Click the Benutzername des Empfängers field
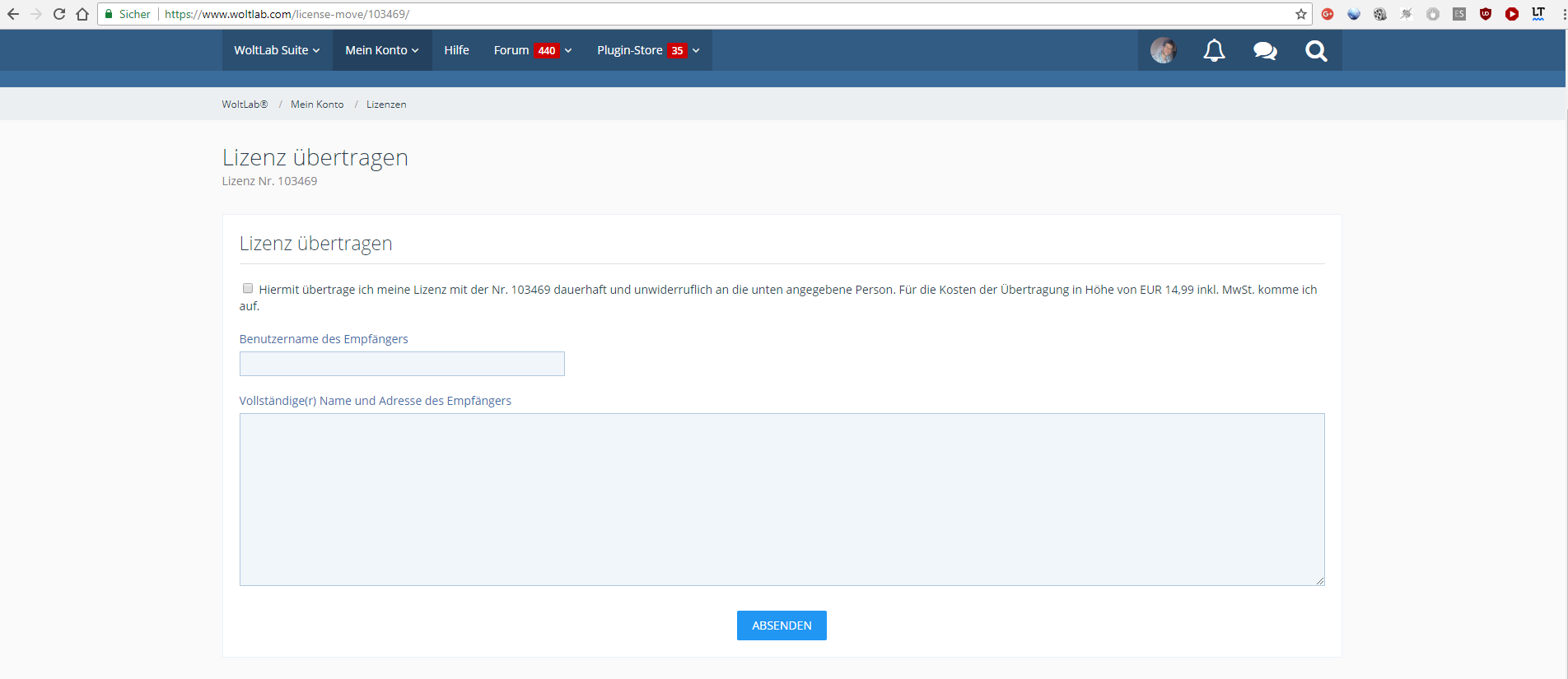1568x679 pixels. click(402, 364)
